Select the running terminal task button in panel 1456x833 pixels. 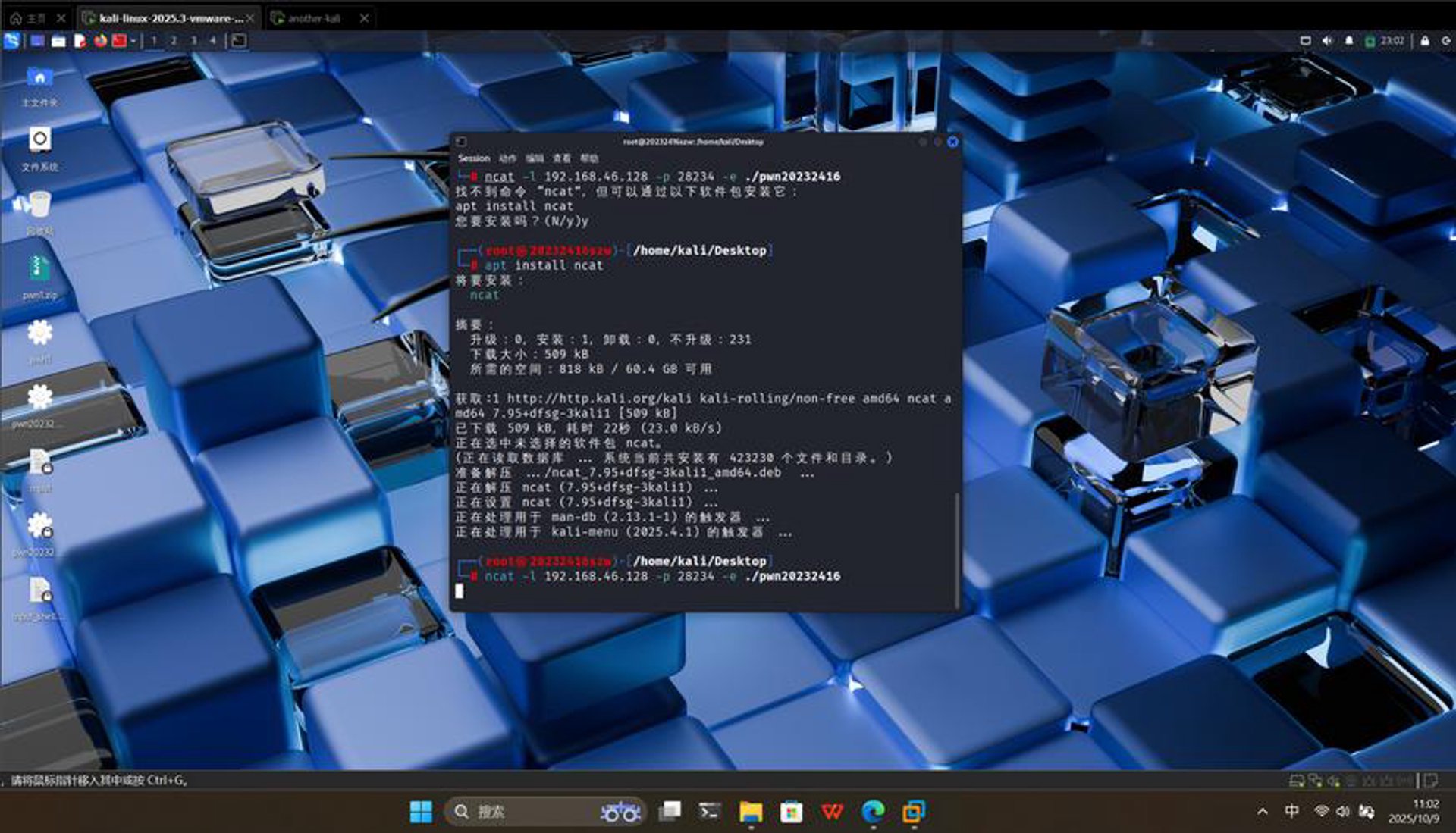coord(238,41)
